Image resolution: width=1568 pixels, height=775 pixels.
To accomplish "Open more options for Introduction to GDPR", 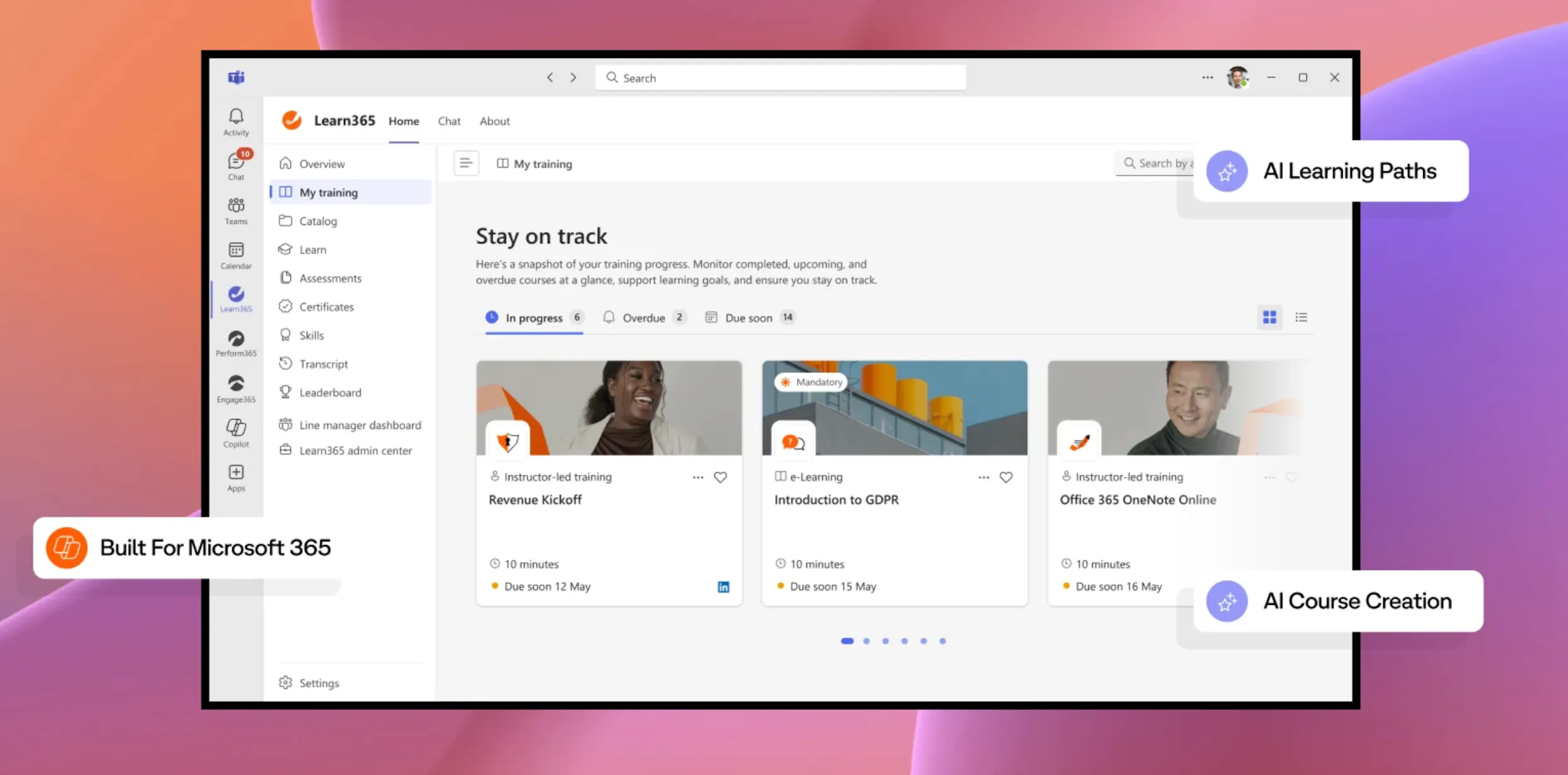I will pos(983,477).
